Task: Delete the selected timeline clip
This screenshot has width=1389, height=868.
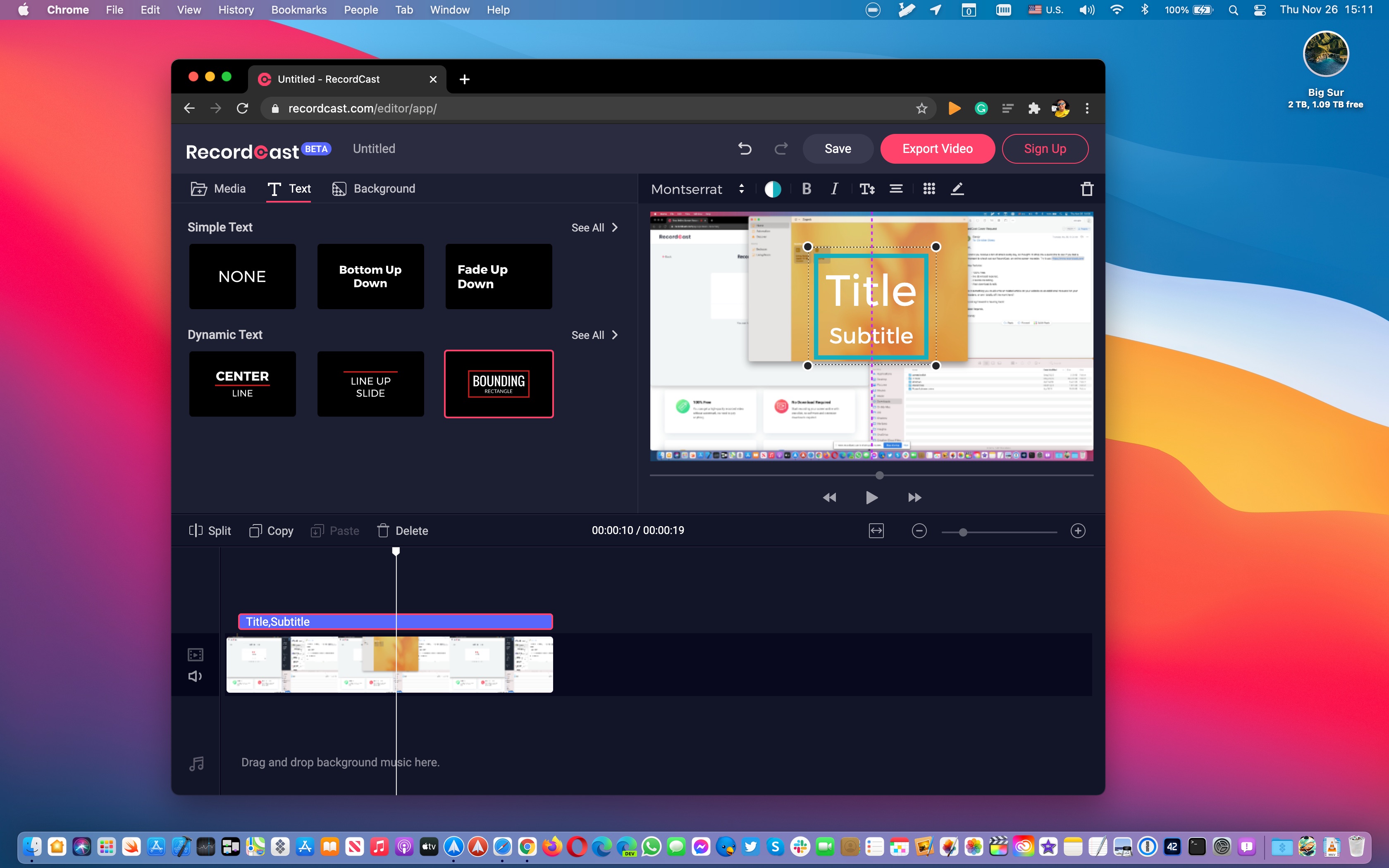Action: [x=403, y=531]
